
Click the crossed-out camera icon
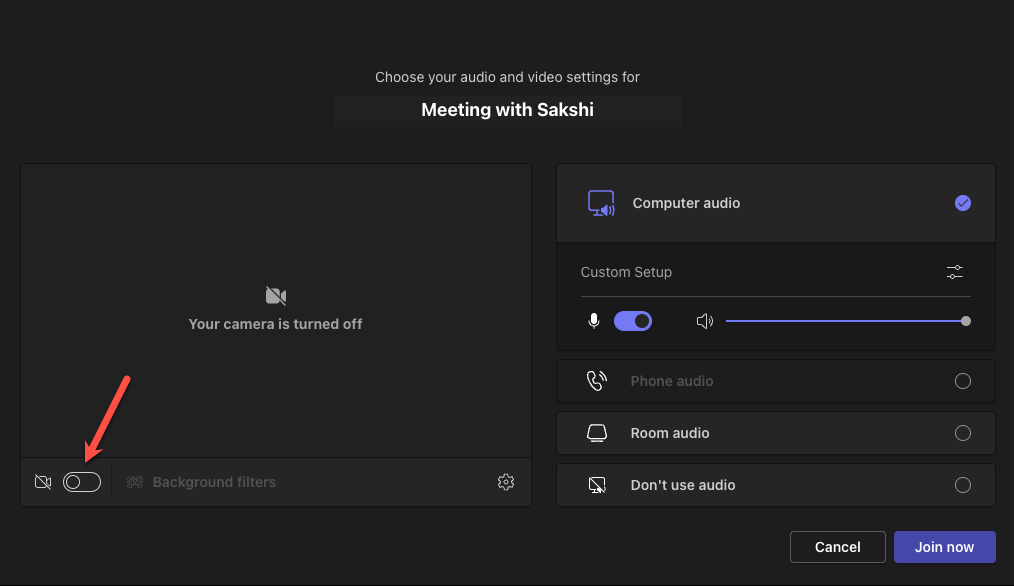click(43, 481)
